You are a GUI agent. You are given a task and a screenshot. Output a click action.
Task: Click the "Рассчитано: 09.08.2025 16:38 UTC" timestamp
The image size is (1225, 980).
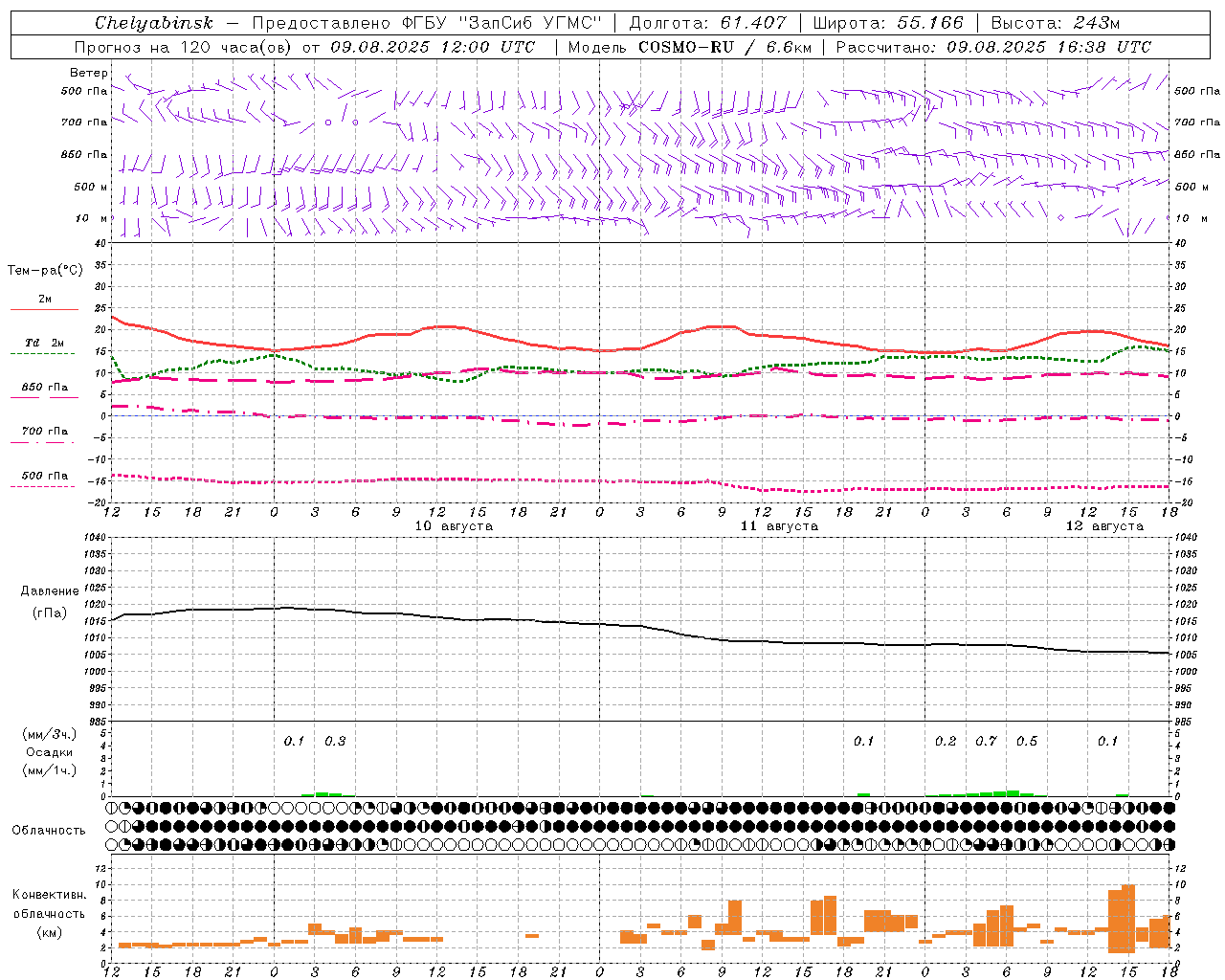click(993, 47)
